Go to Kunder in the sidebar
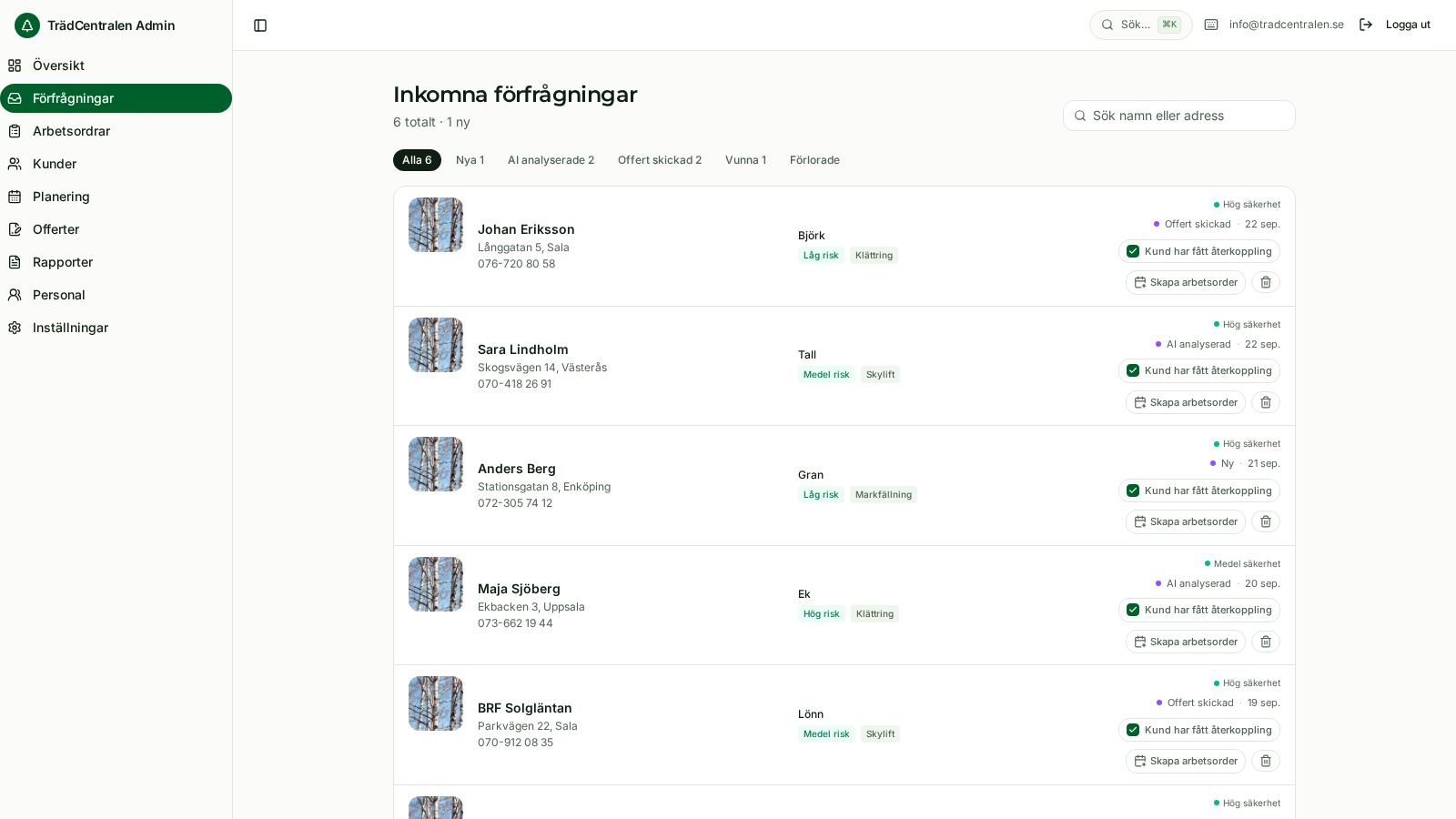Viewport: 1456px width, 819px height. click(116, 164)
